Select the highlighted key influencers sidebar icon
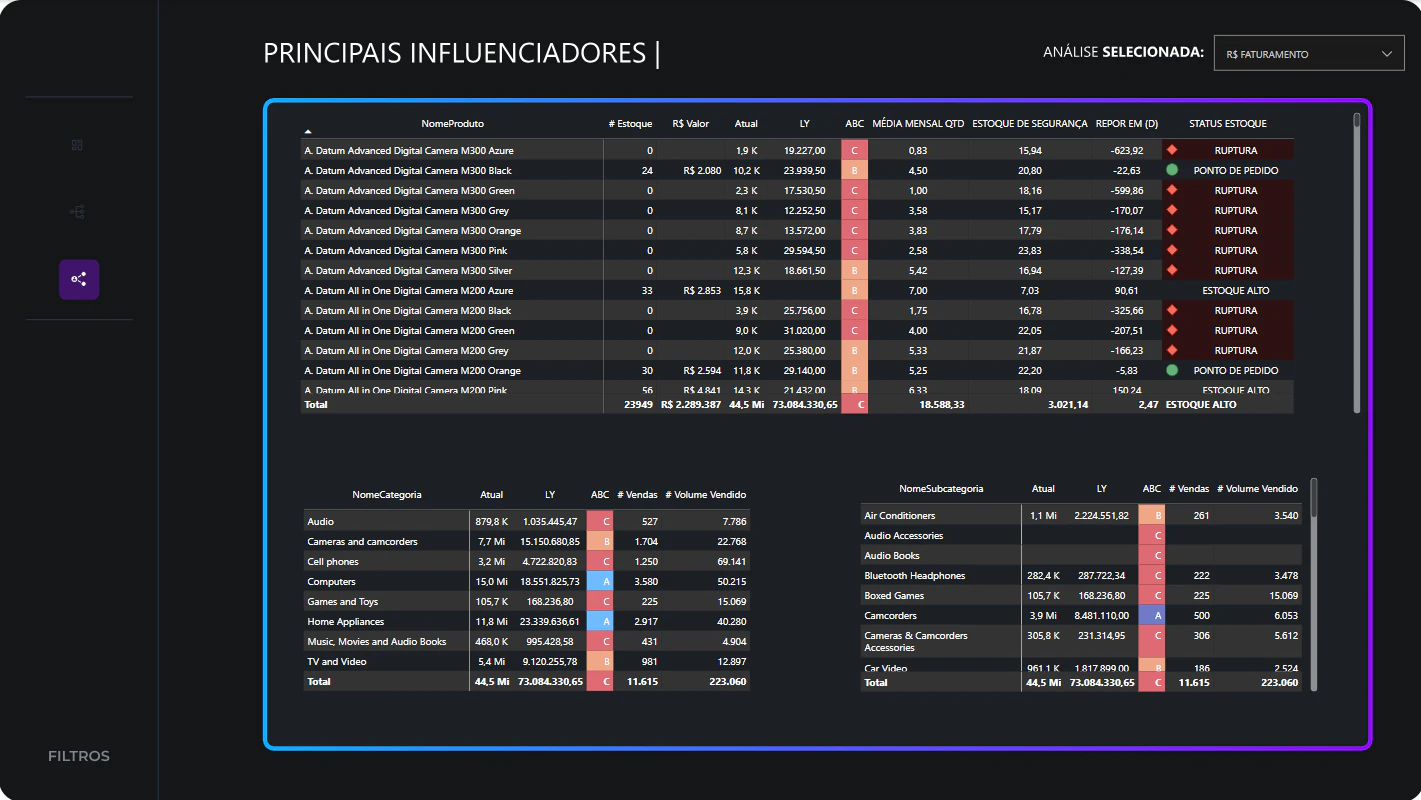Screen dimensions: 1421x800 [79, 280]
